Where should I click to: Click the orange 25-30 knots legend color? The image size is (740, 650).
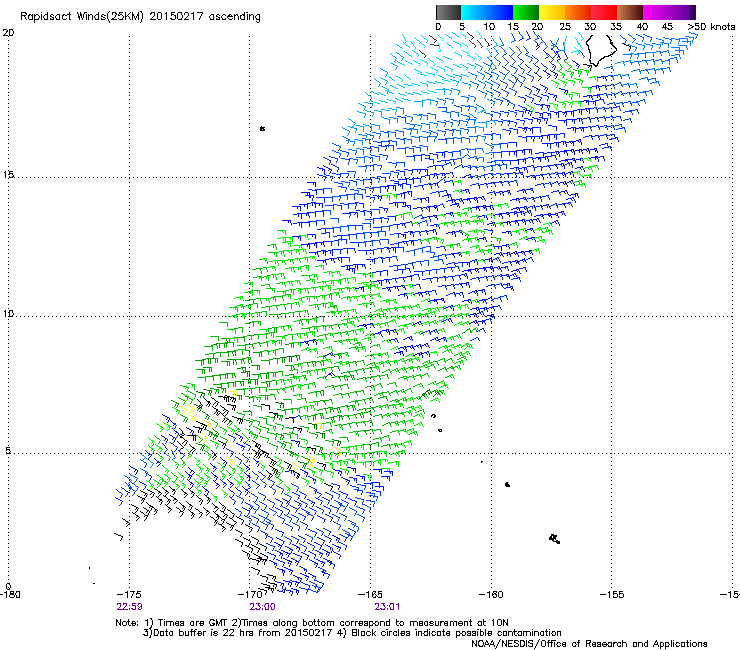point(578,12)
